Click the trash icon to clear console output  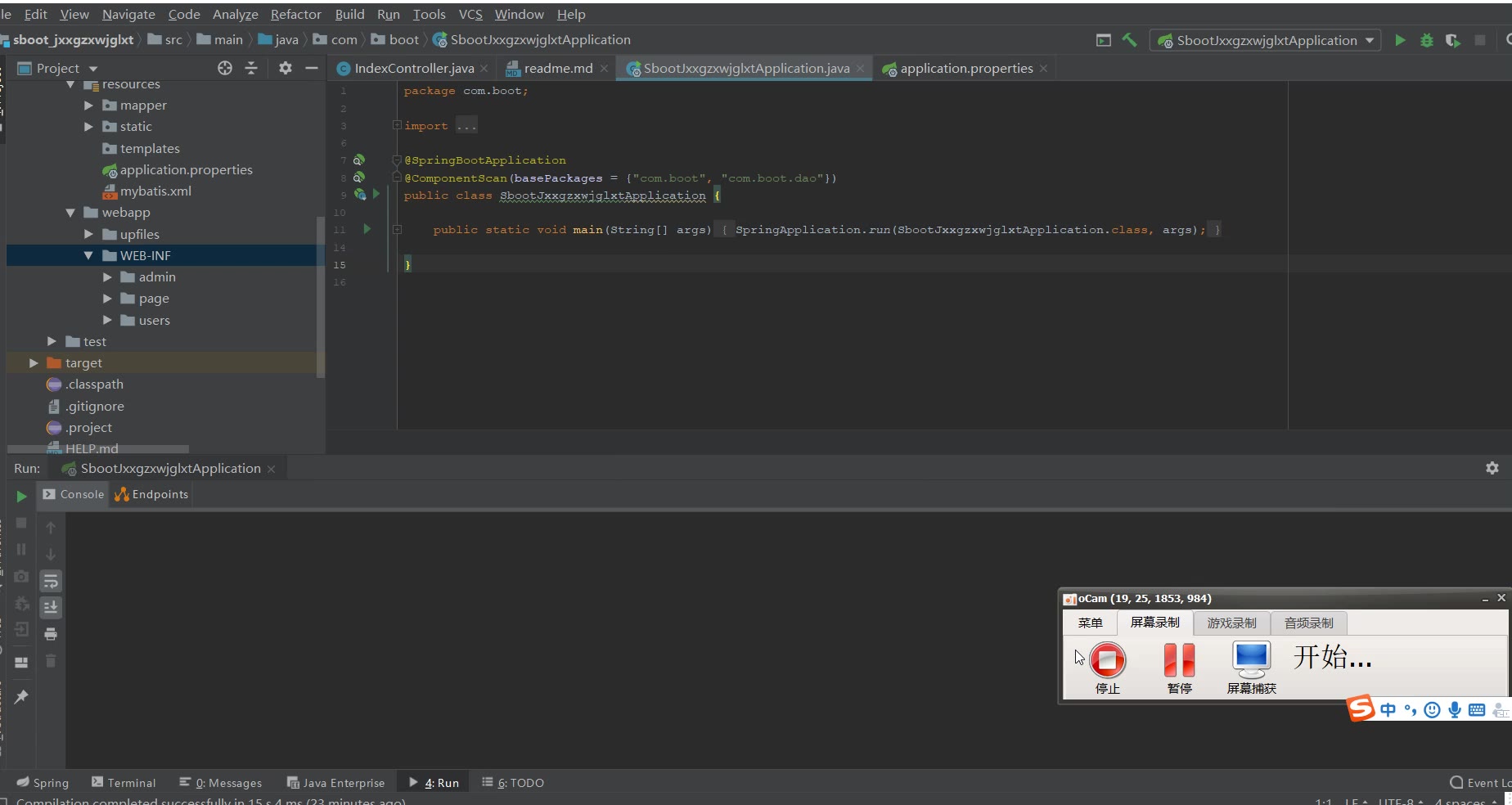click(x=51, y=661)
